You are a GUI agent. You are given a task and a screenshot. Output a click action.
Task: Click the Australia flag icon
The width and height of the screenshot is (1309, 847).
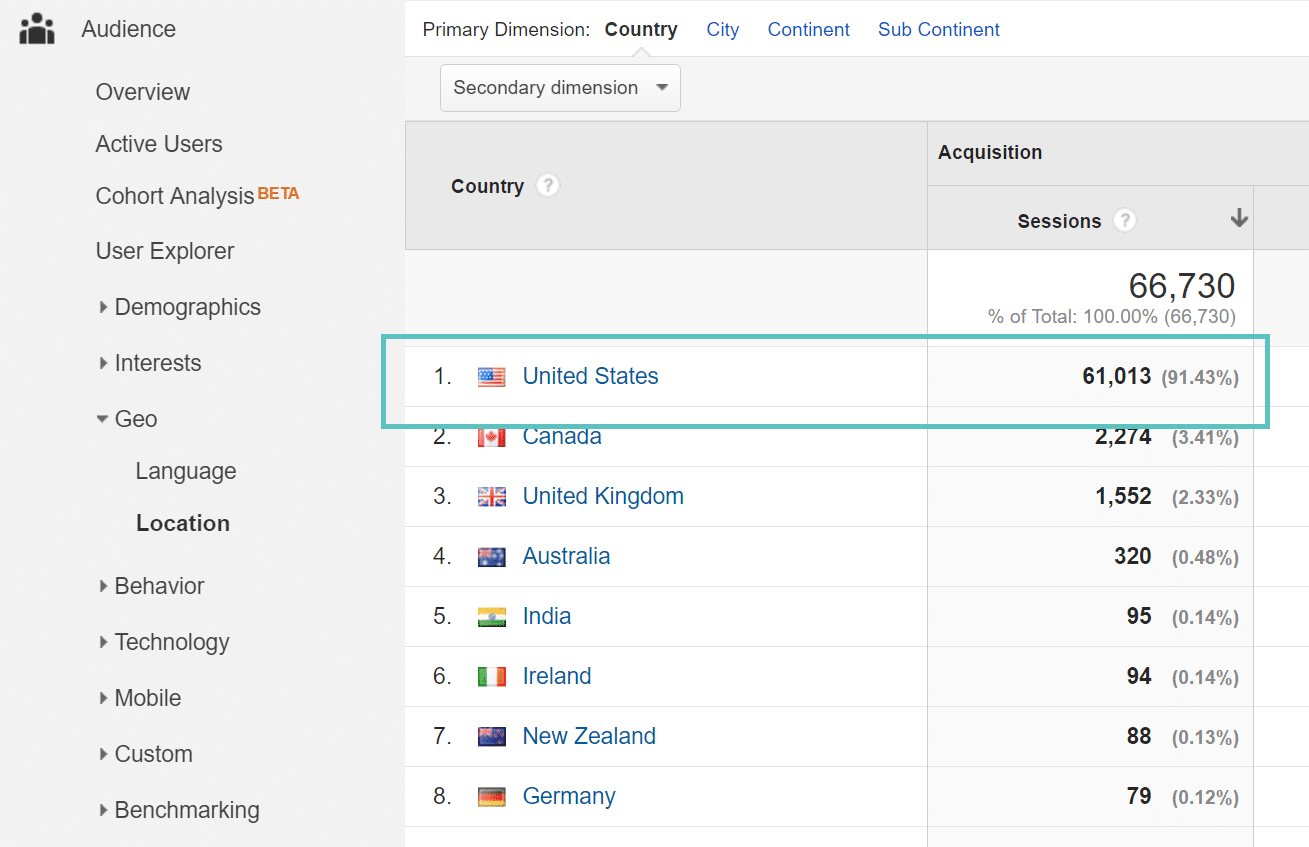click(491, 556)
